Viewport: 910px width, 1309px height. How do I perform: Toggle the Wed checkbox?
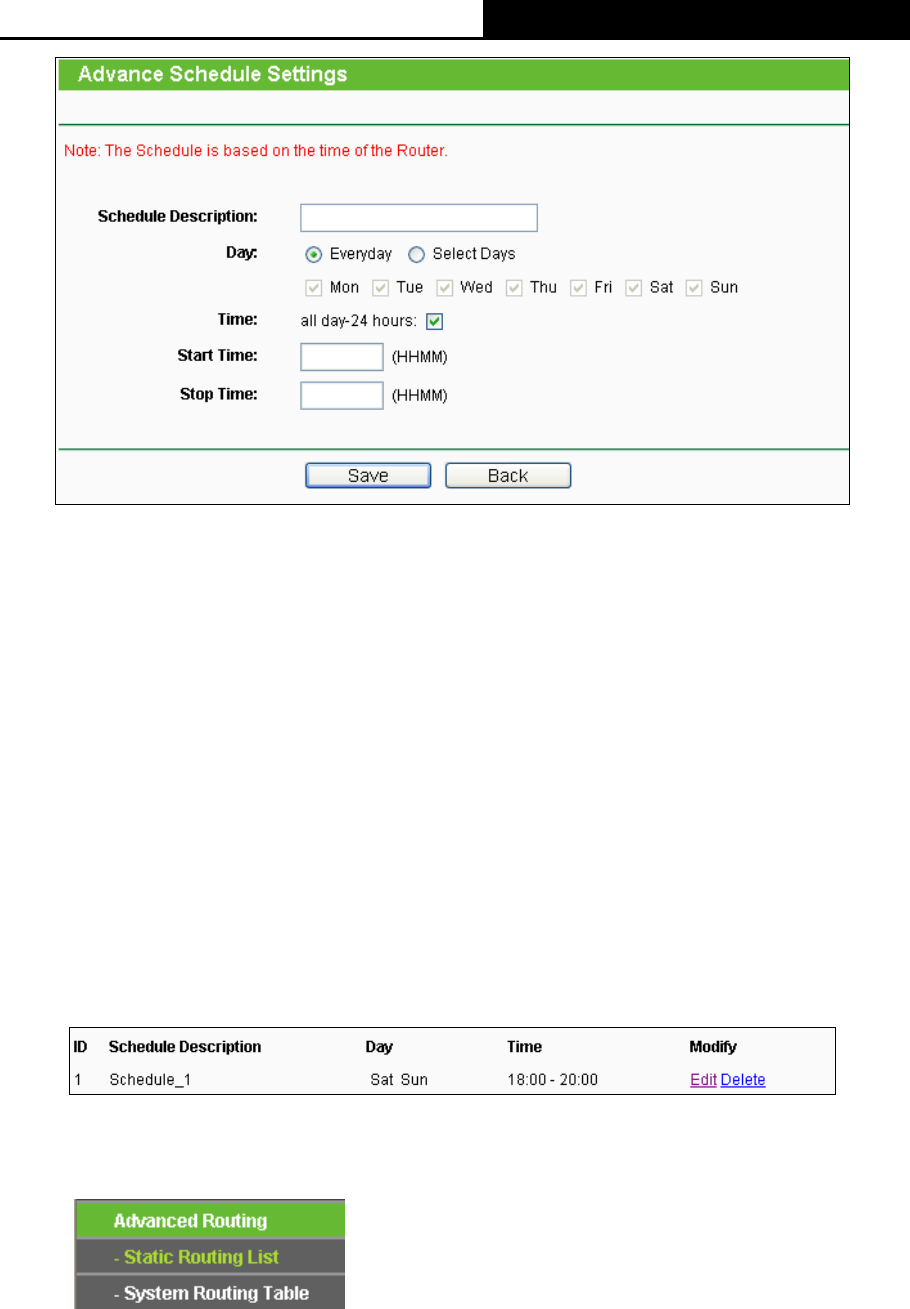coord(444,288)
